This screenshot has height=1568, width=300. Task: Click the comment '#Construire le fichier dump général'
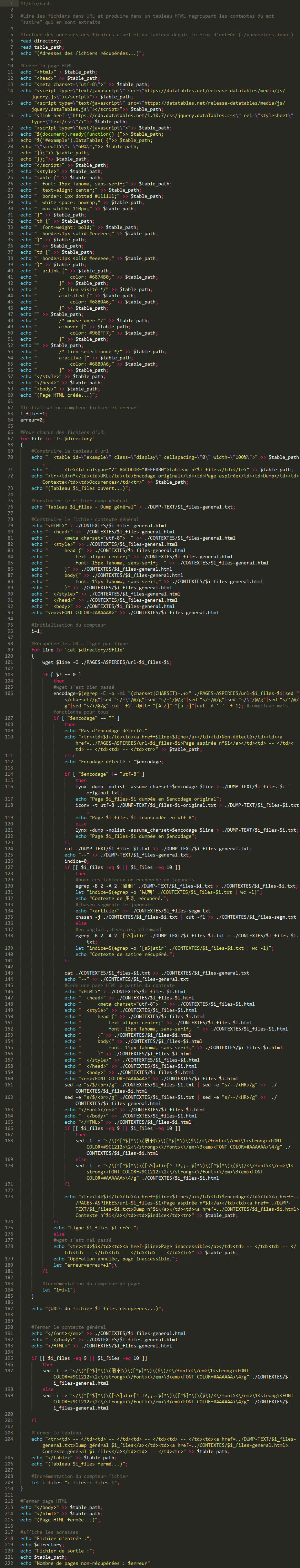coord(80,500)
